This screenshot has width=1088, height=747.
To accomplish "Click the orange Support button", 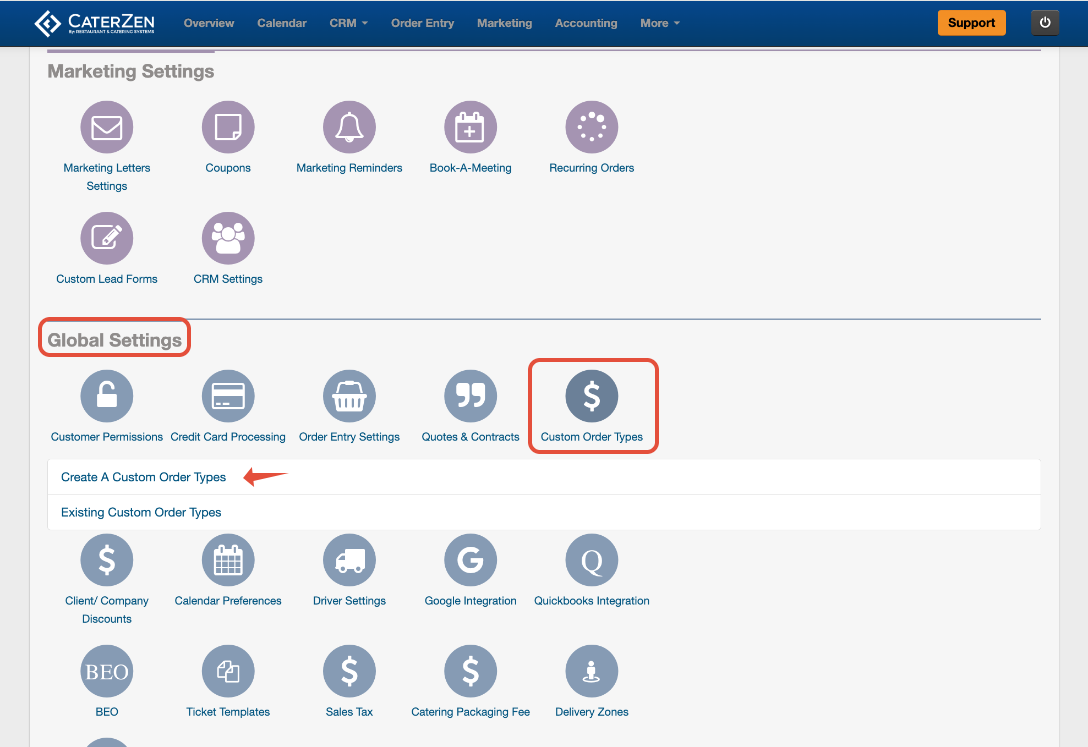I will click(x=971, y=23).
